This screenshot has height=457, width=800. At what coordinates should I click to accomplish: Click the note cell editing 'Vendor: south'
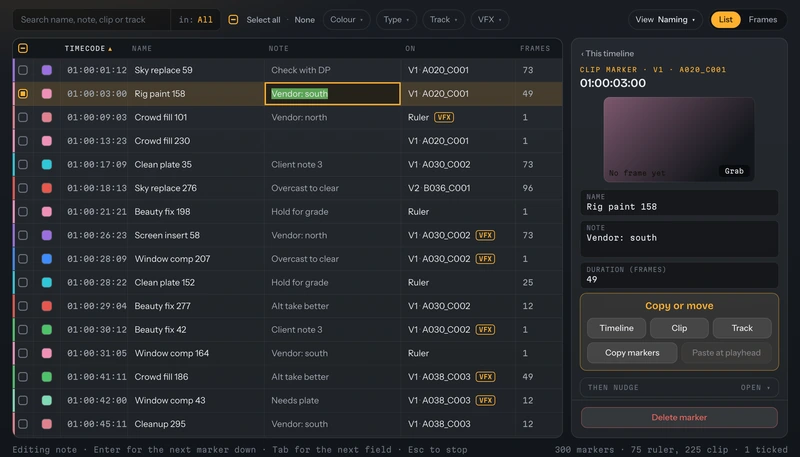pos(333,94)
